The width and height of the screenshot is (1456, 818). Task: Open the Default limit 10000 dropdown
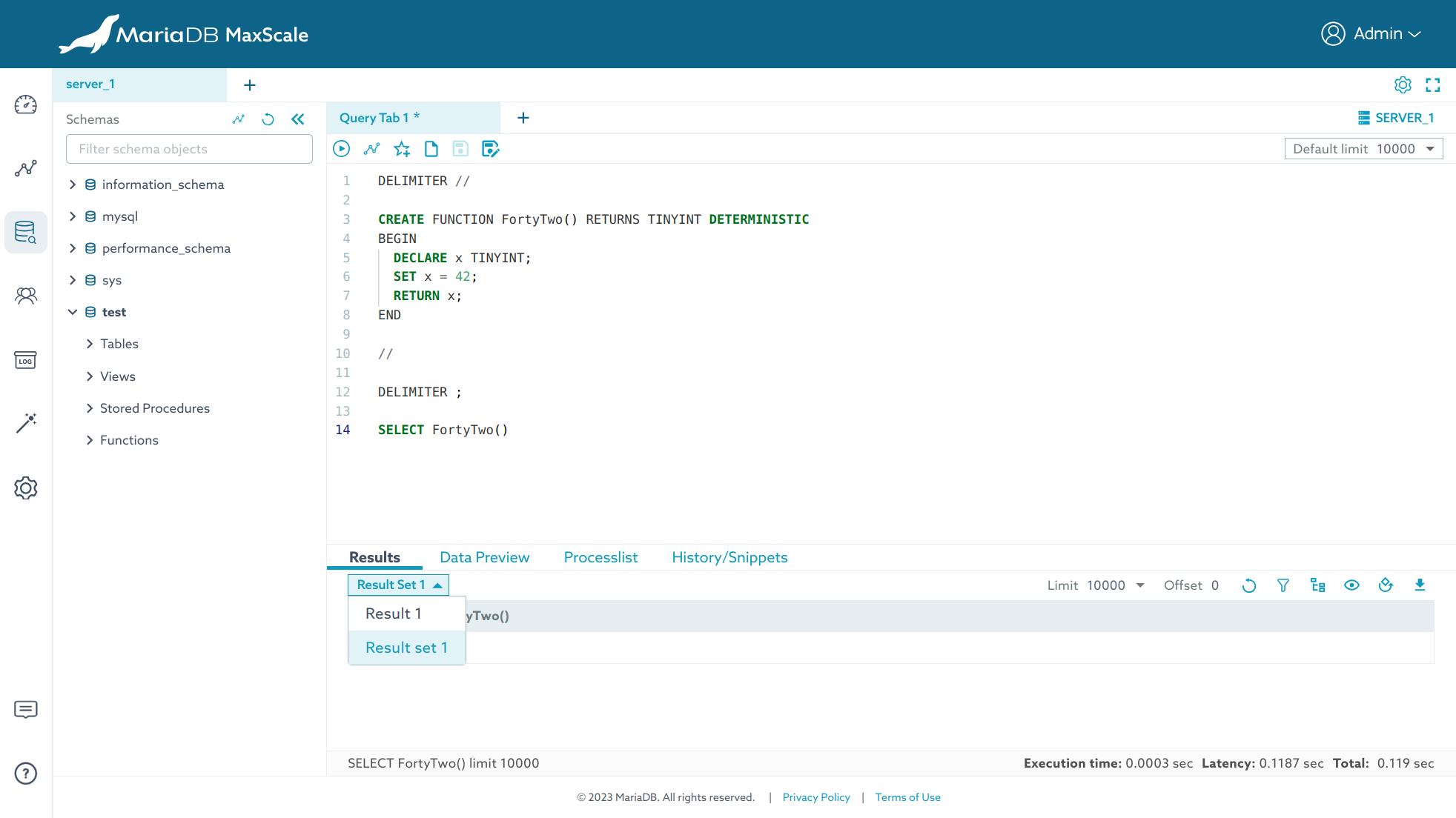tap(1363, 149)
